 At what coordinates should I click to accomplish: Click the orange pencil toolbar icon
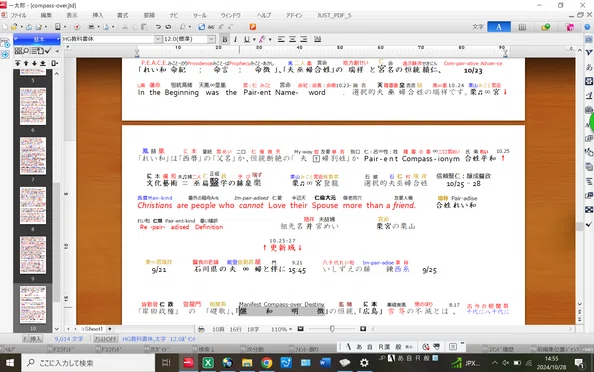(253, 27)
